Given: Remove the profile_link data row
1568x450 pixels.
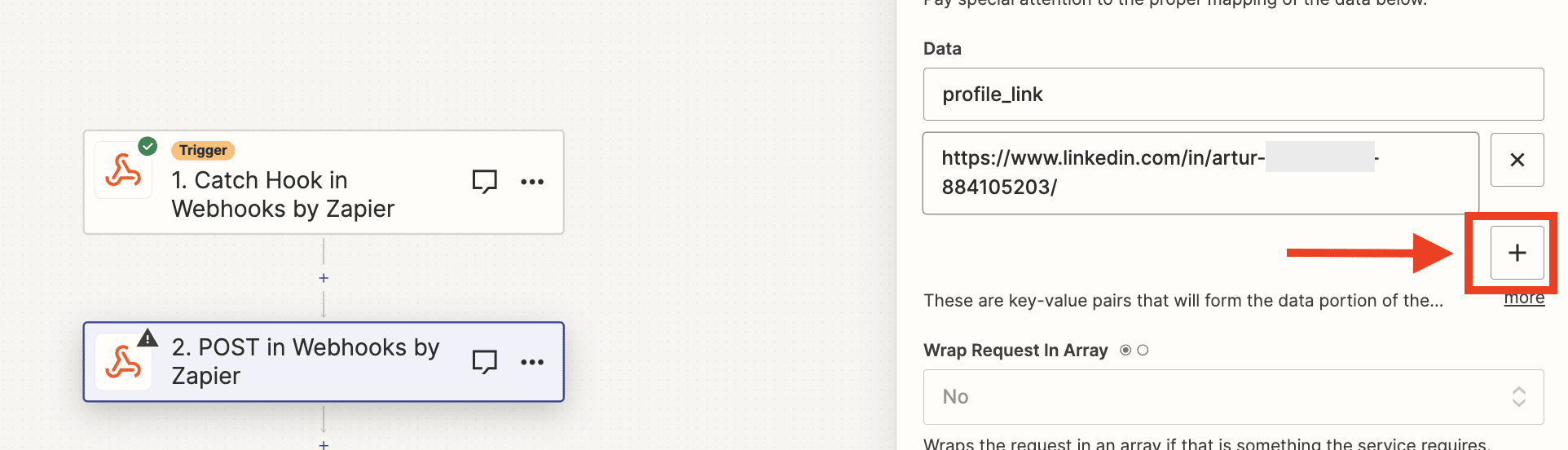Looking at the screenshot, I should [1517, 160].
